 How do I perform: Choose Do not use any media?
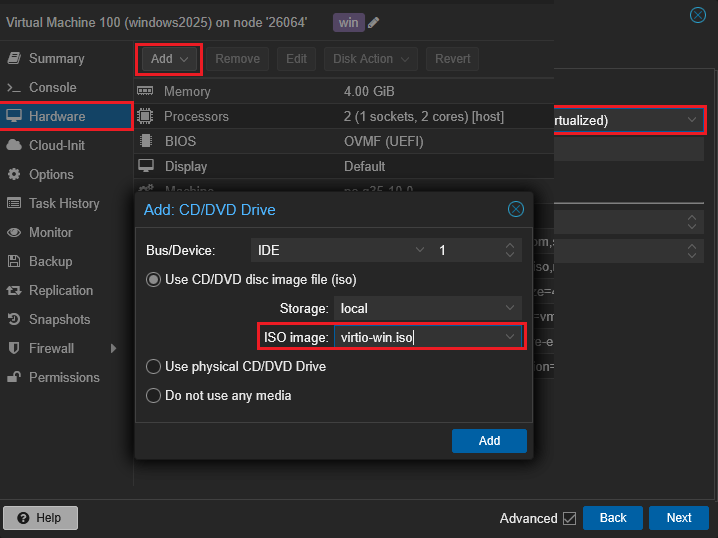click(154, 395)
